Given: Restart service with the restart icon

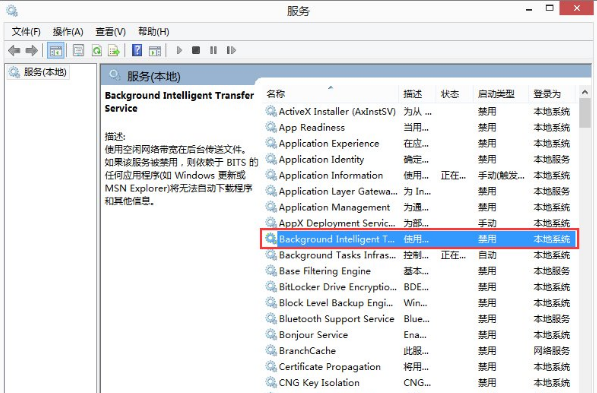Looking at the screenshot, I should point(231,50).
